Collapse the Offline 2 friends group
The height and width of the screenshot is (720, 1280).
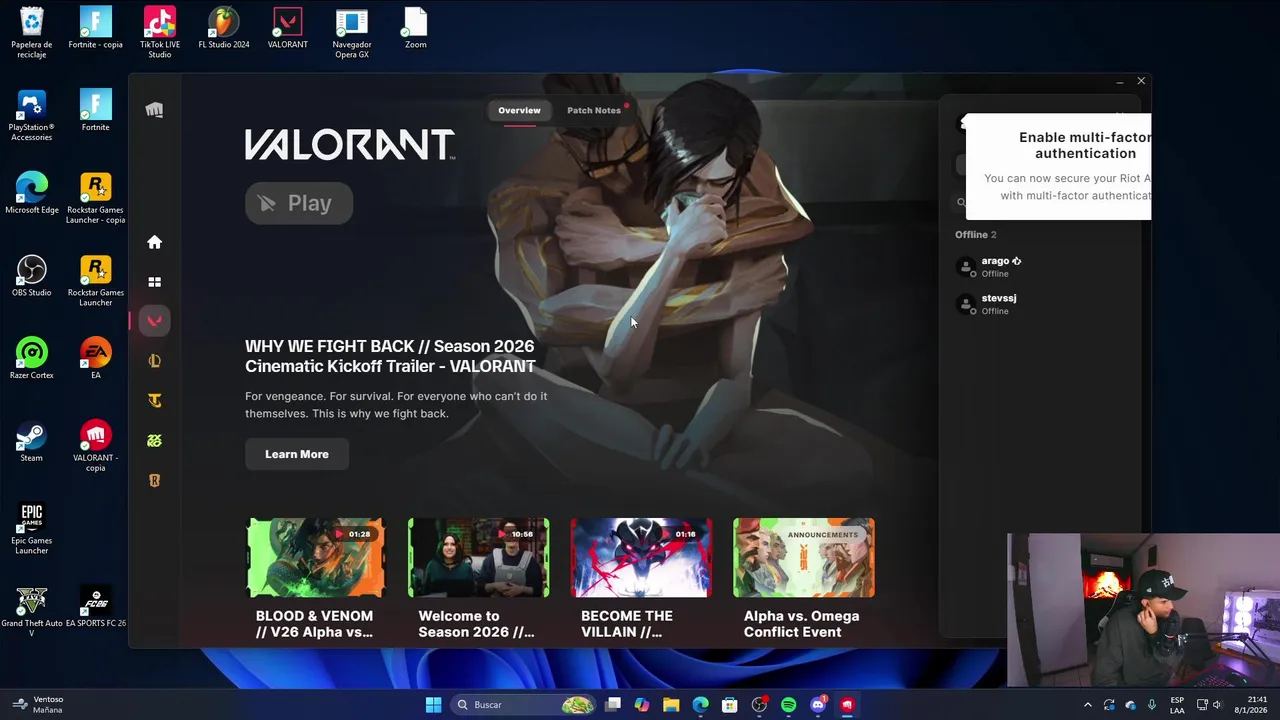[976, 234]
